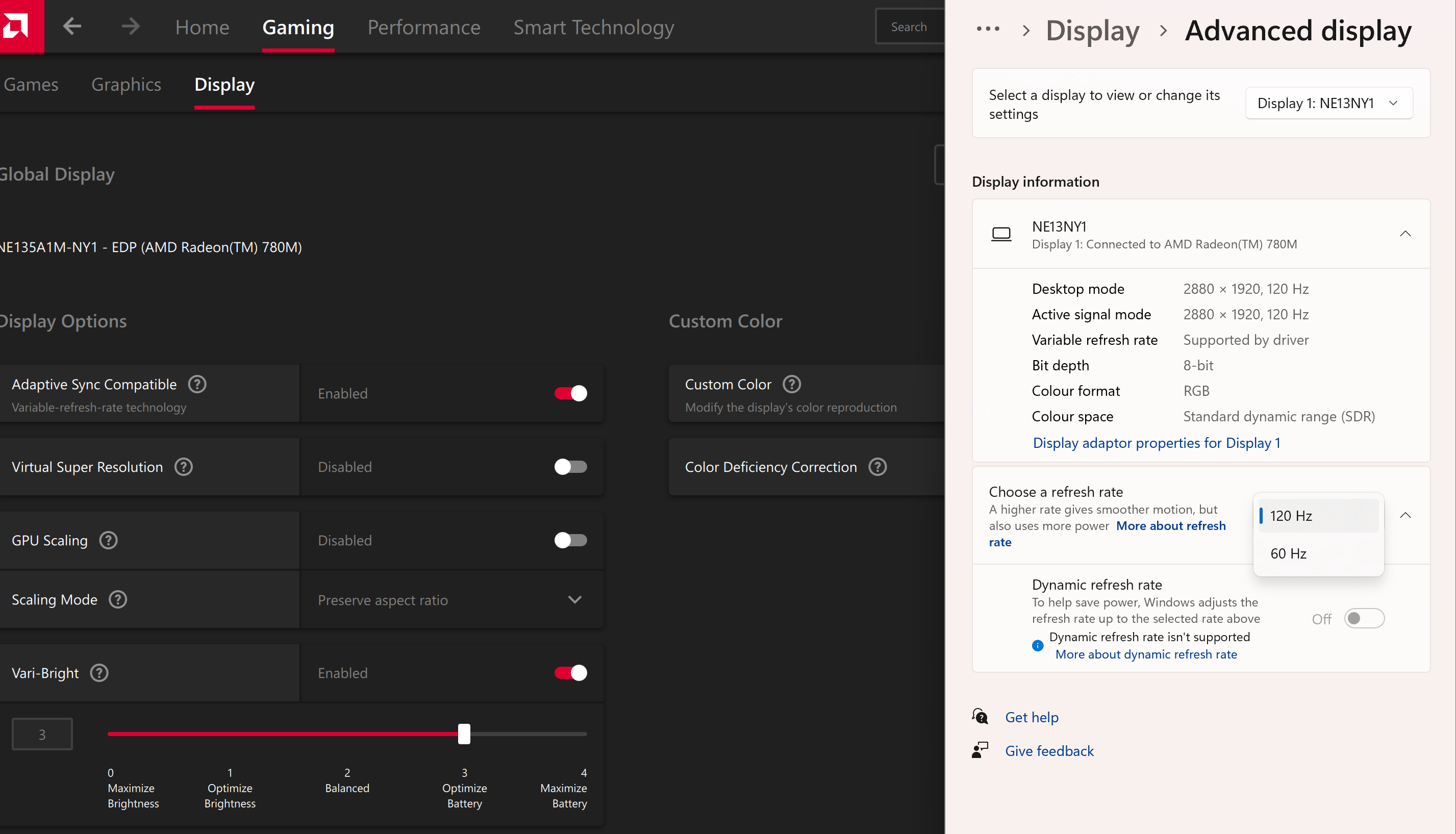Open help icon for Adaptive Sync Compatible
This screenshot has width=1456, height=834.
[x=197, y=384]
